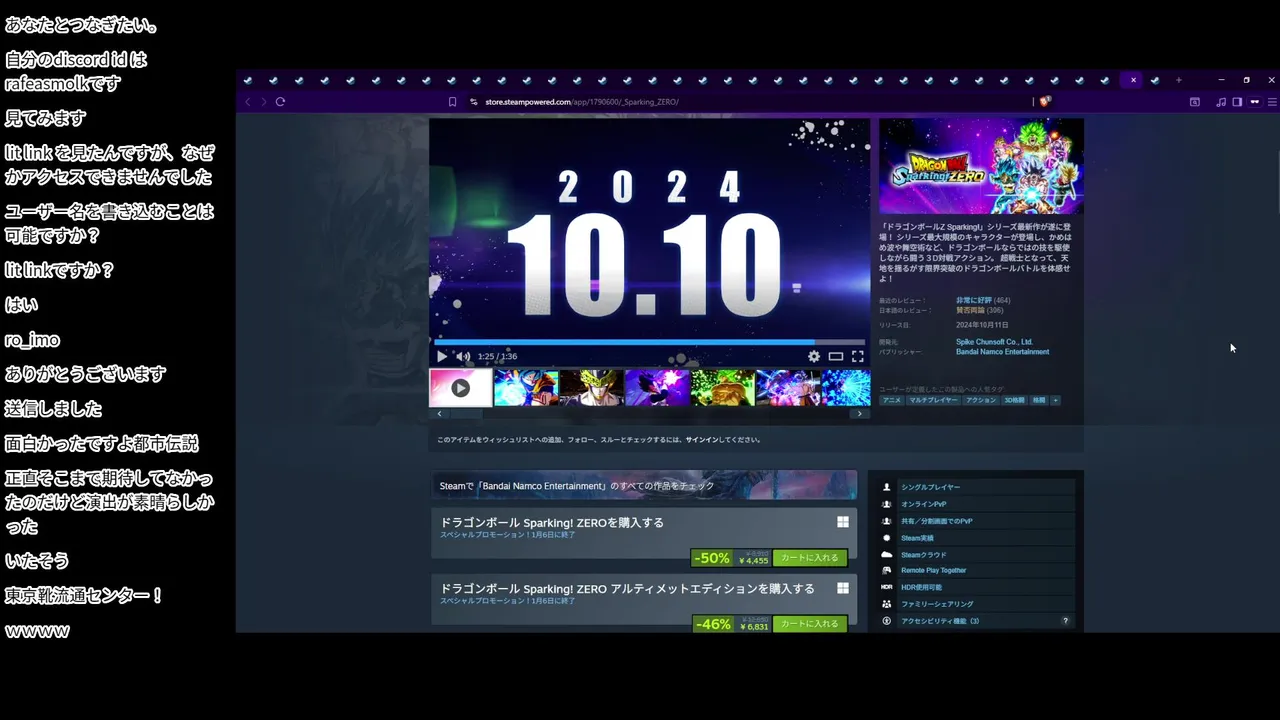Image resolution: width=1280 pixels, height=720 pixels.
Task: Click Windows icon on Ultimate Edition box
Action: tap(843, 588)
